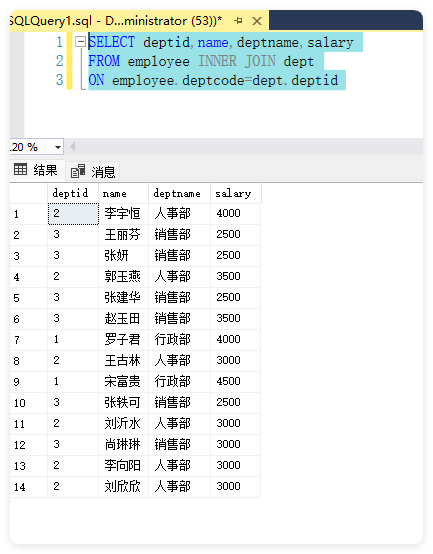Click salary 3500 in 郭玉燕 row

[236, 277]
